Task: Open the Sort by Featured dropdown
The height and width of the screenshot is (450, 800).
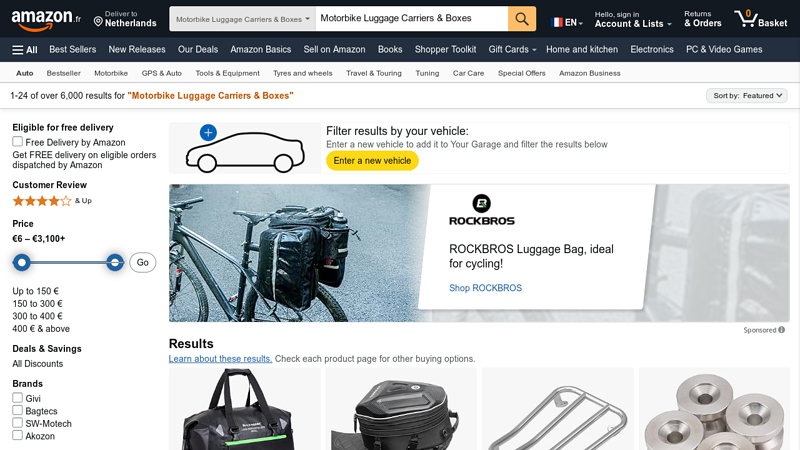Action: pyautogui.click(x=747, y=95)
